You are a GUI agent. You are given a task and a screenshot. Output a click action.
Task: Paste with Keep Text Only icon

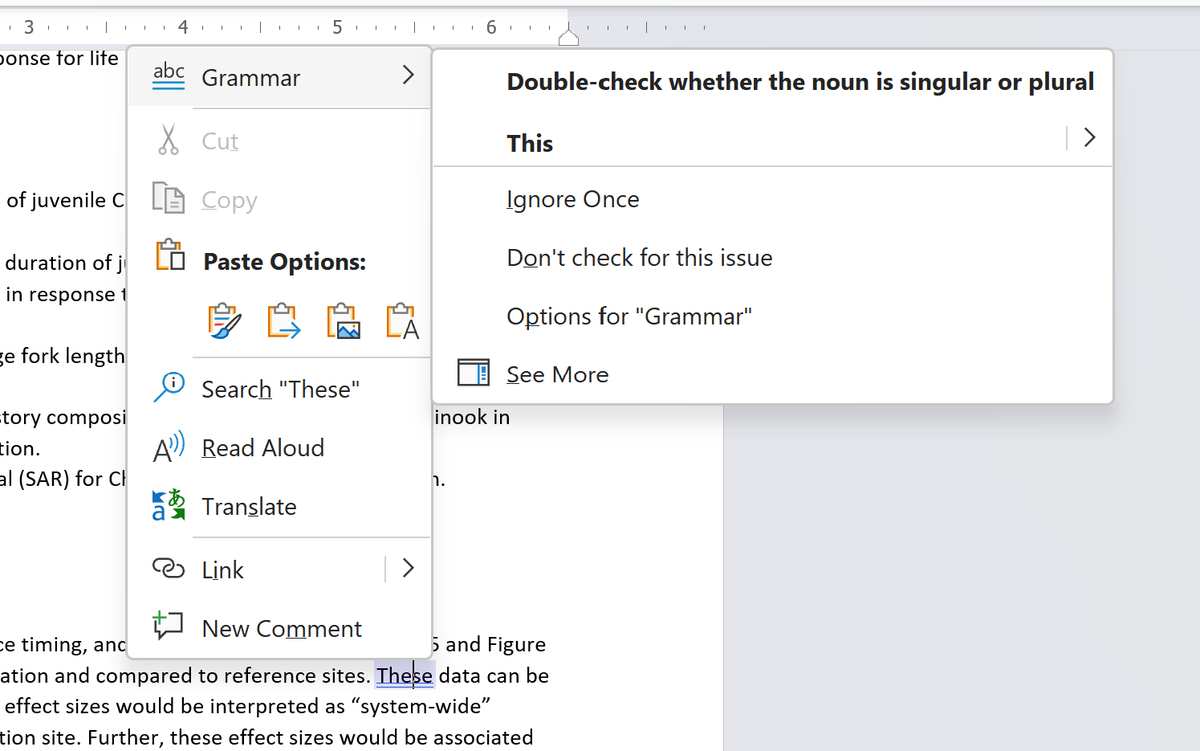402,321
